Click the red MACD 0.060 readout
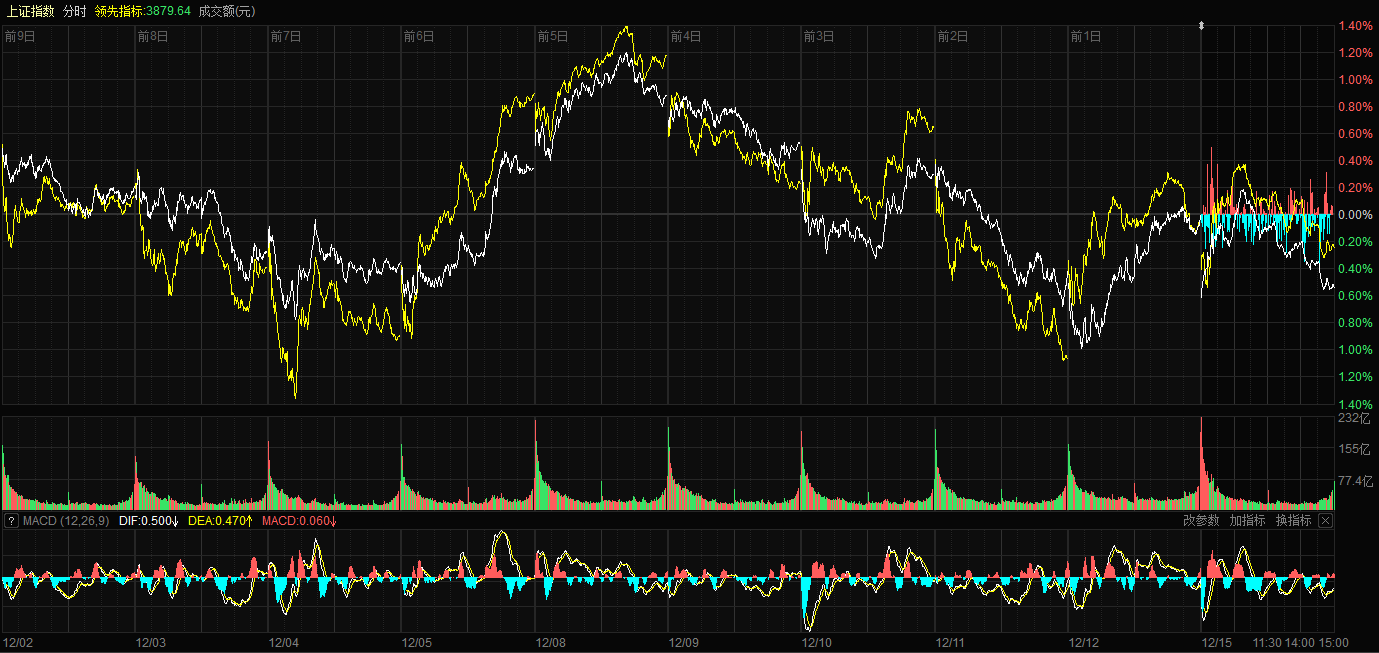 point(299,520)
